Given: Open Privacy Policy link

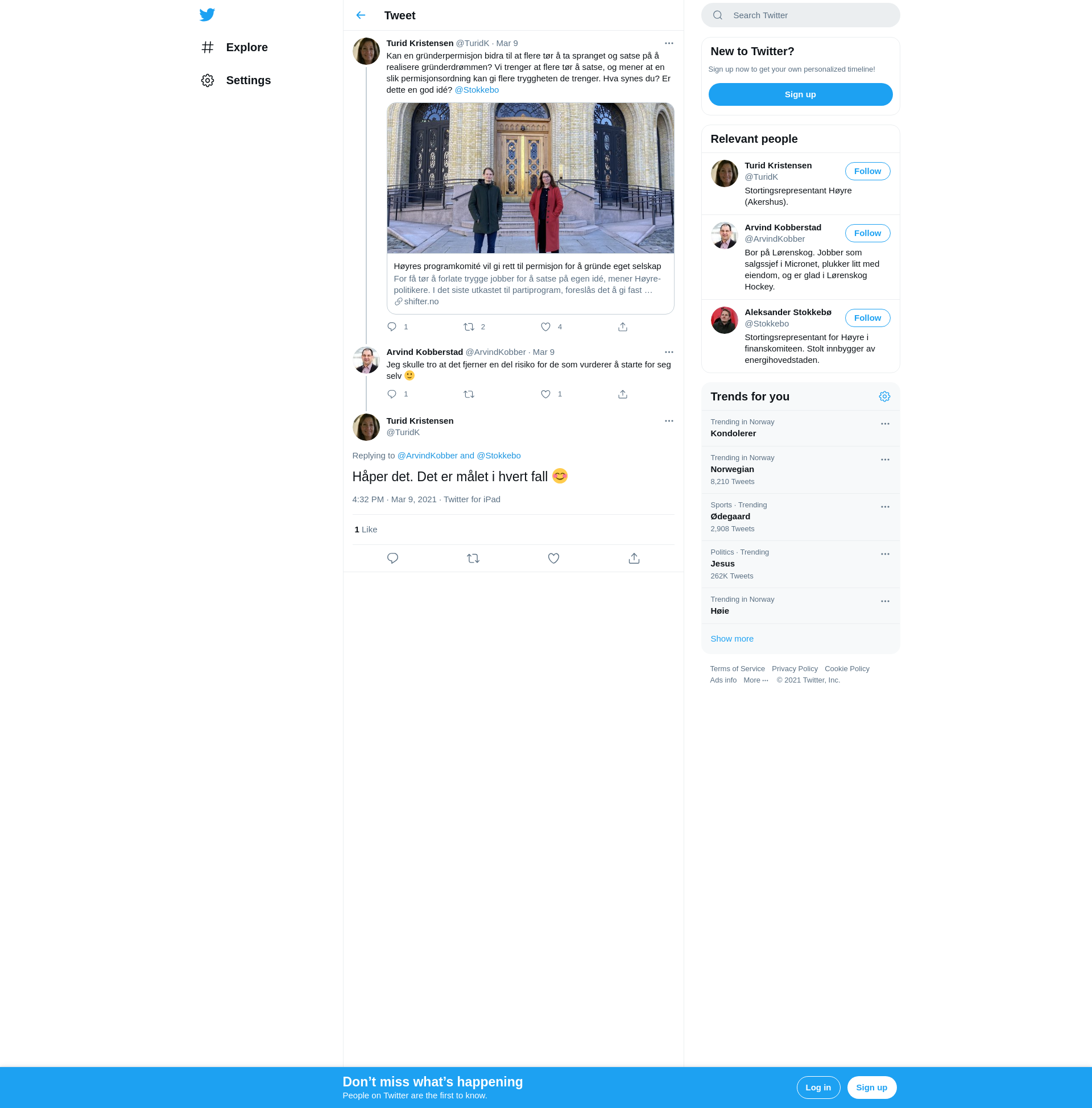Looking at the screenshot, I should pyautogui.click(x=795, y=669).
